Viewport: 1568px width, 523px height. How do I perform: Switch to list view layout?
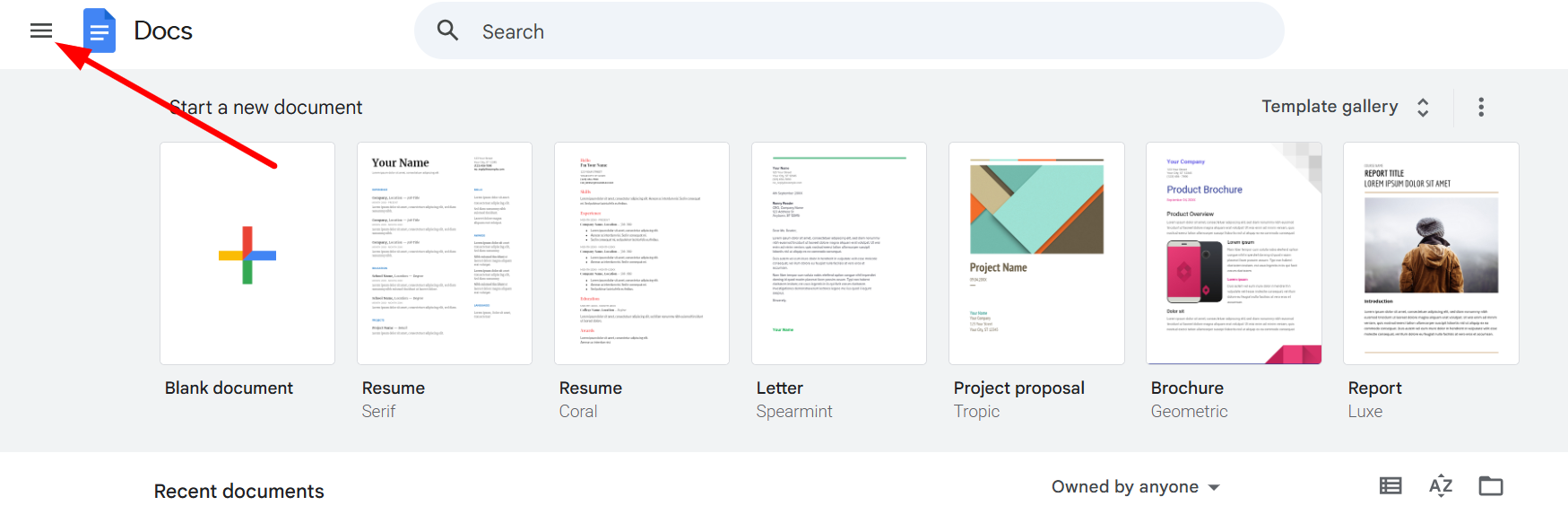tap(1390, 486)
